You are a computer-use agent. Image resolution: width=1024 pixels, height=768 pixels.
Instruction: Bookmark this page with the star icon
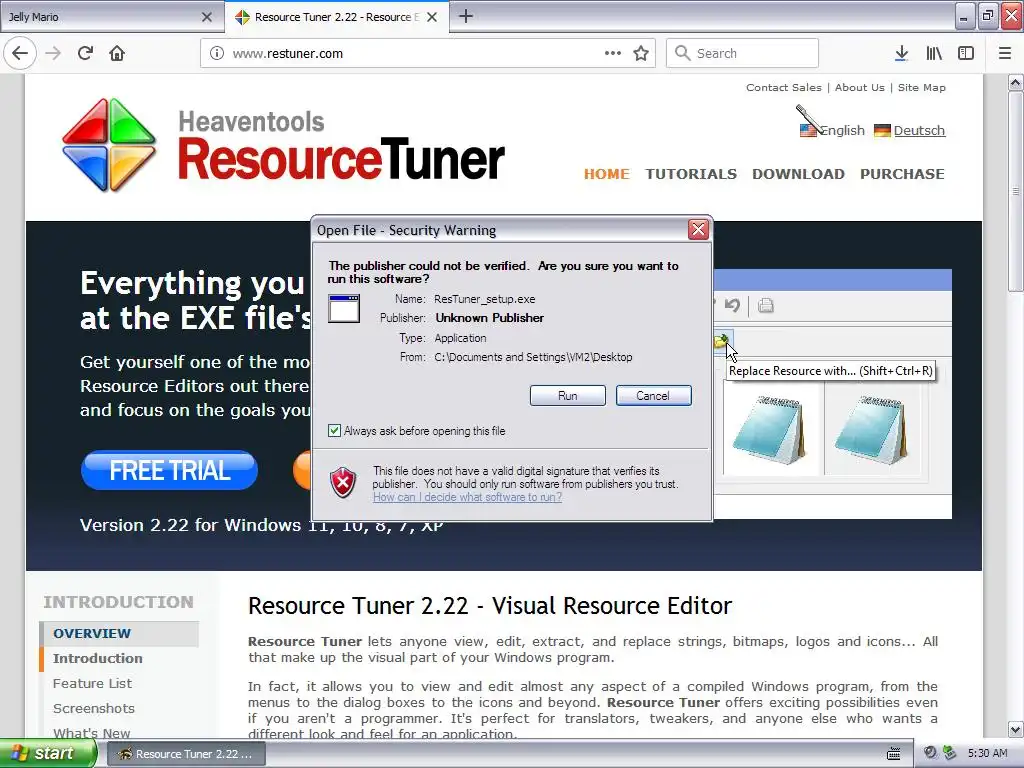tap(641, 54)
